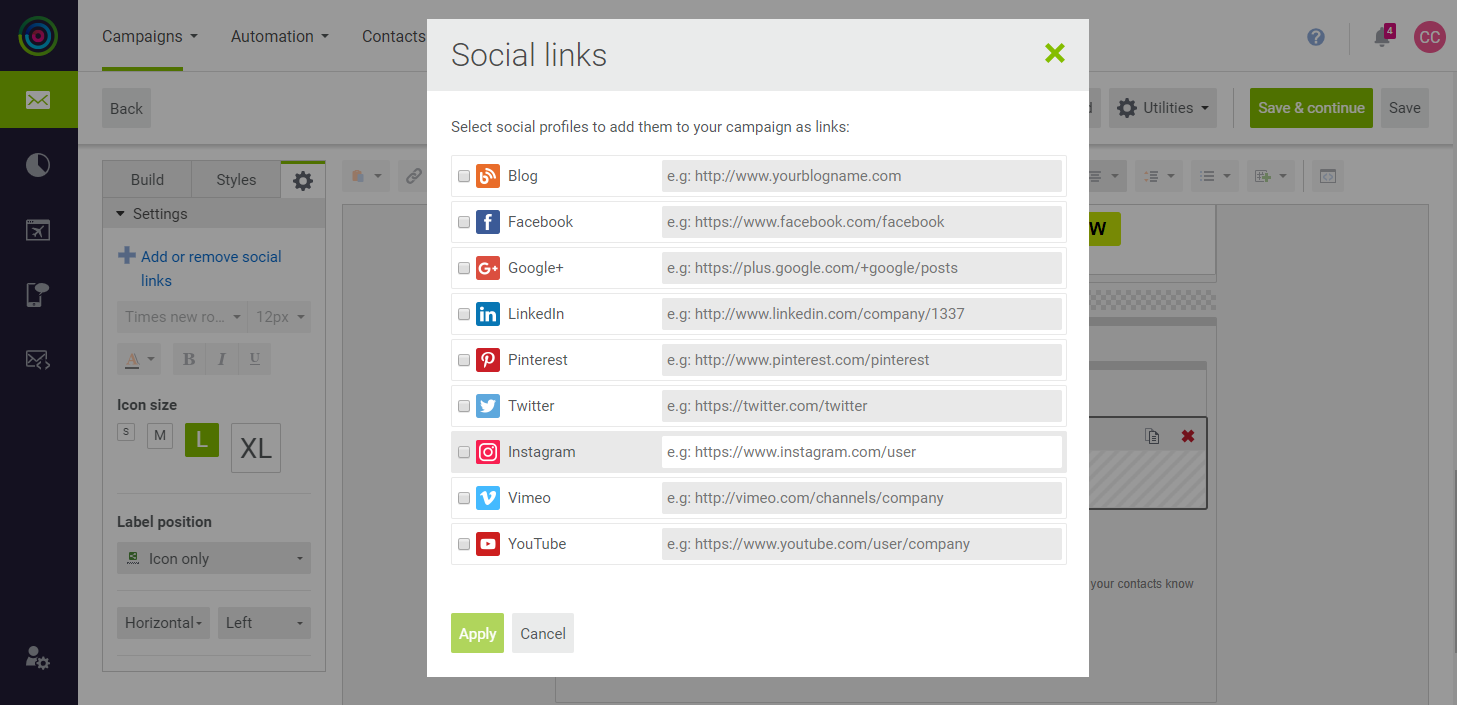Click the app logo icon
Image resolution: width=1457 pixels, height=705 pixels.
[x=38, y=36]
